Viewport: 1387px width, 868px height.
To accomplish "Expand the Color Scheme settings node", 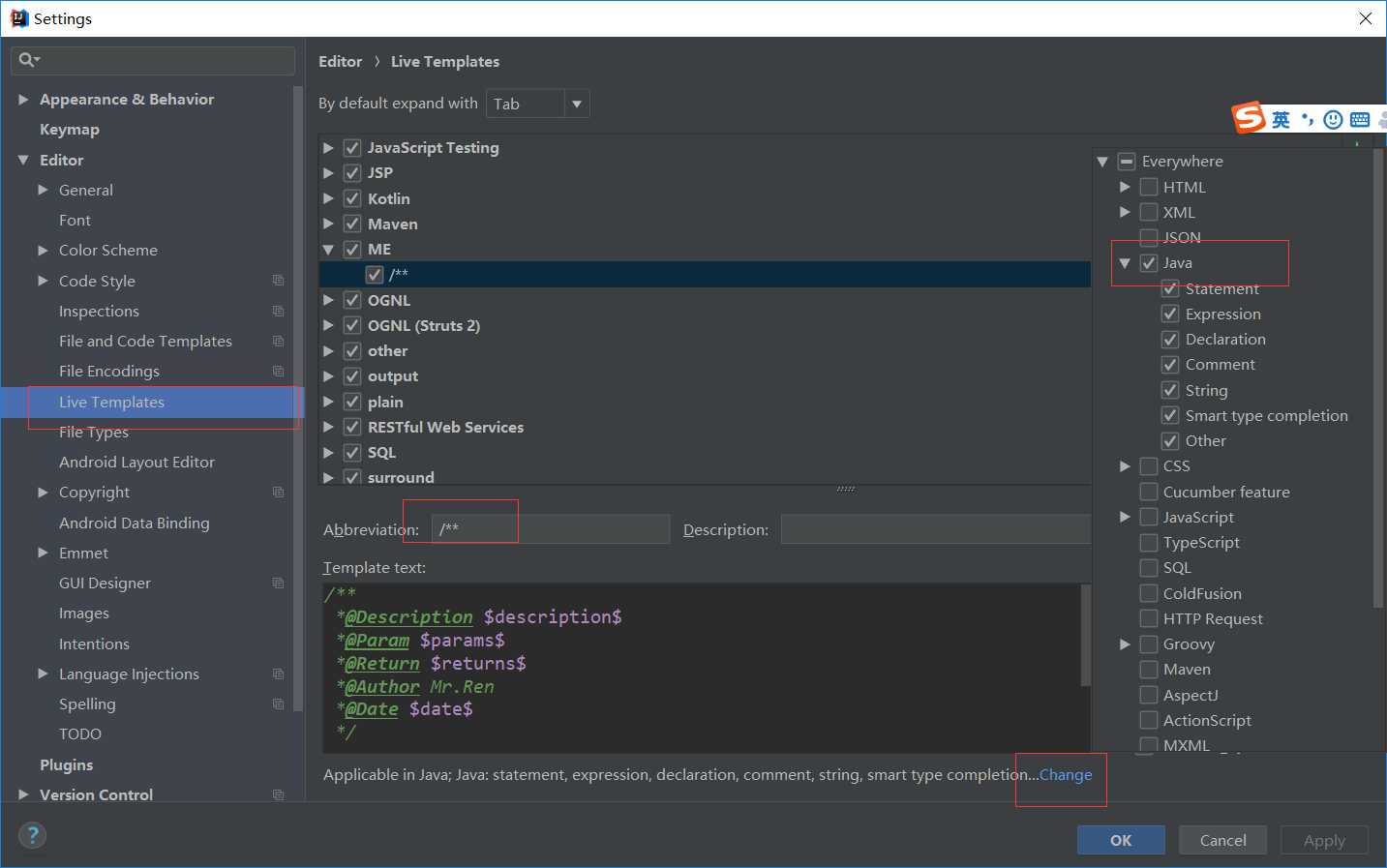I will (43, 251).
